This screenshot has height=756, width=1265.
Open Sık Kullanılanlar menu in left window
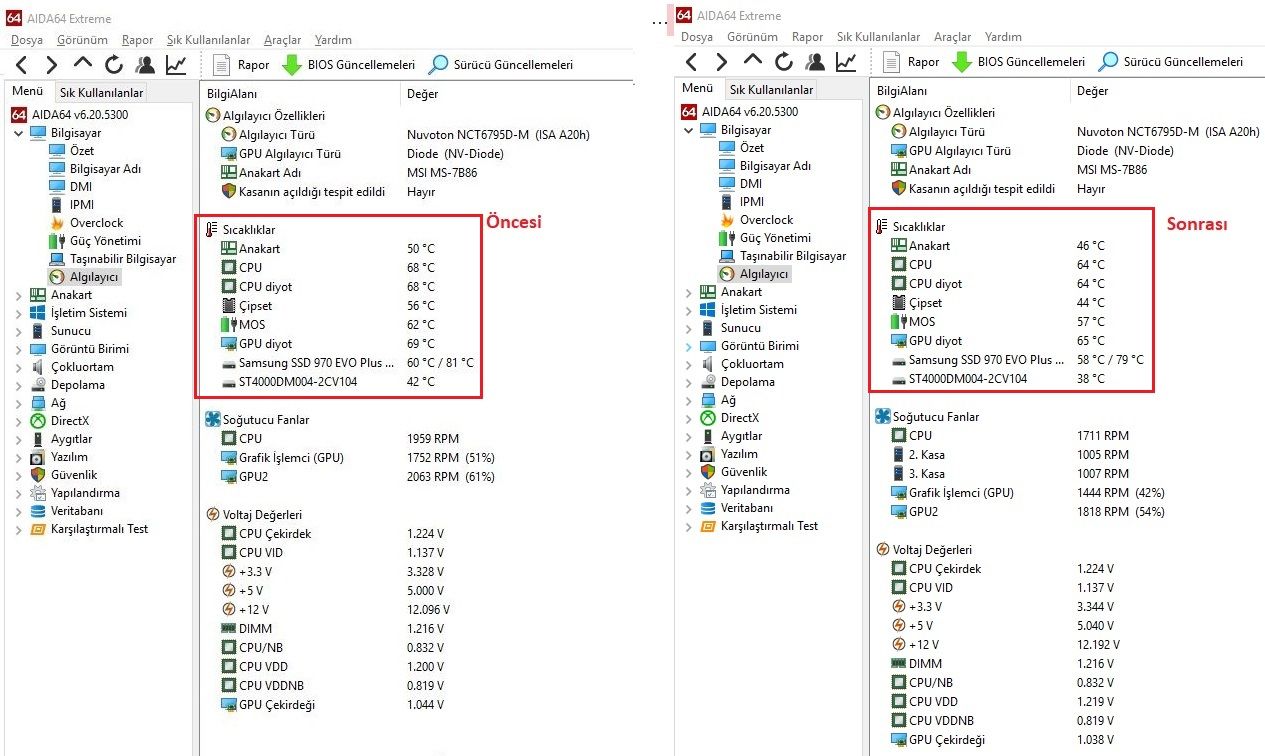coord(208,40)
